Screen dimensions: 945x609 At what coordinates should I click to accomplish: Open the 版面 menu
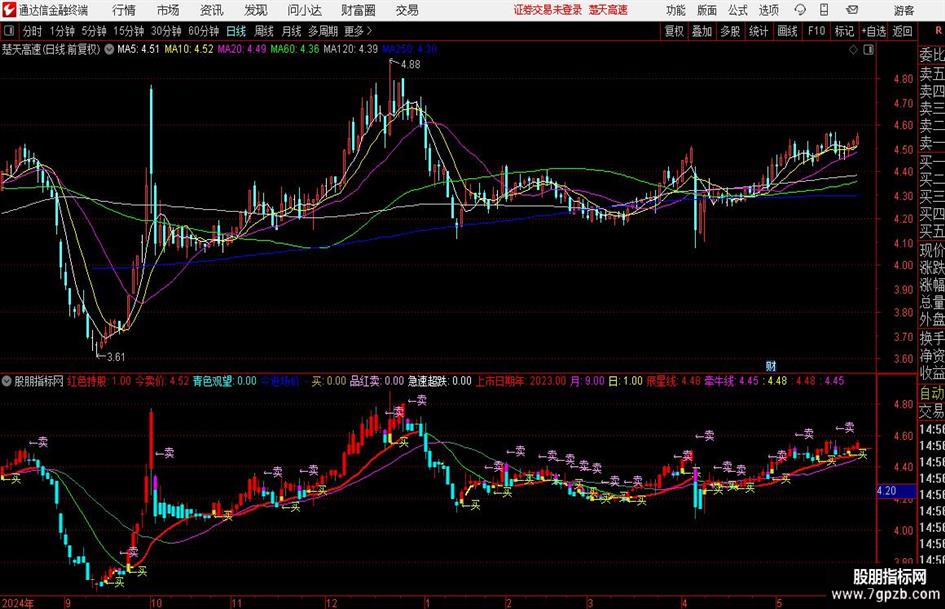[707, 10]
